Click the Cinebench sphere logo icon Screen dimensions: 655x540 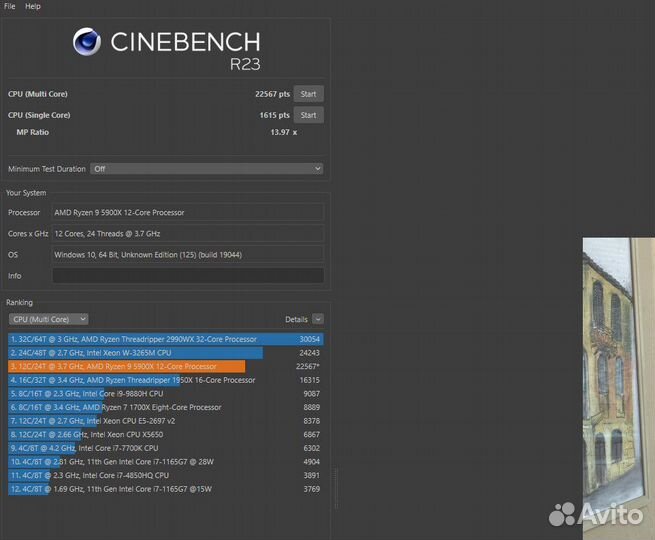(87, 42)
